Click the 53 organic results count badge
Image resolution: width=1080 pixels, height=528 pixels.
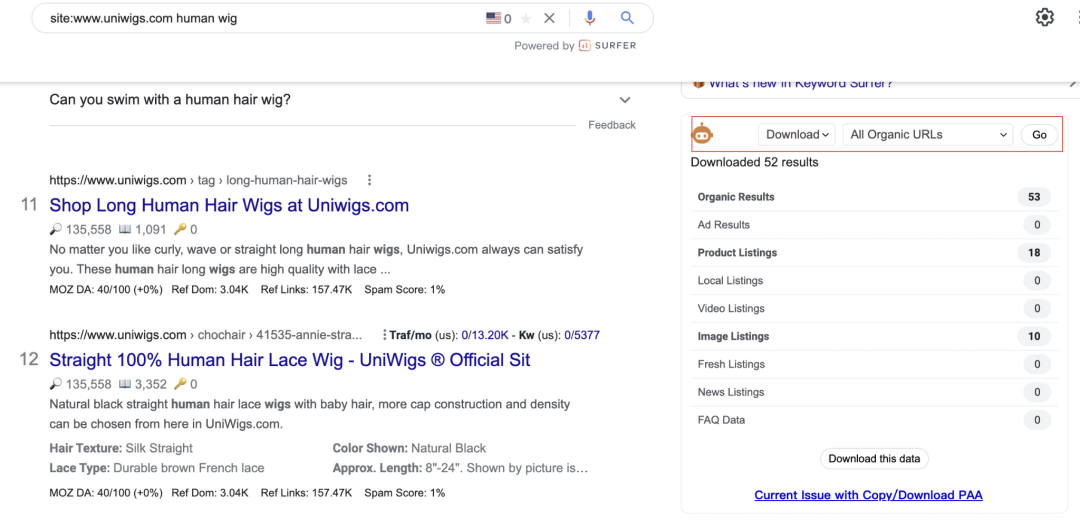click(x=1034, y=197)
